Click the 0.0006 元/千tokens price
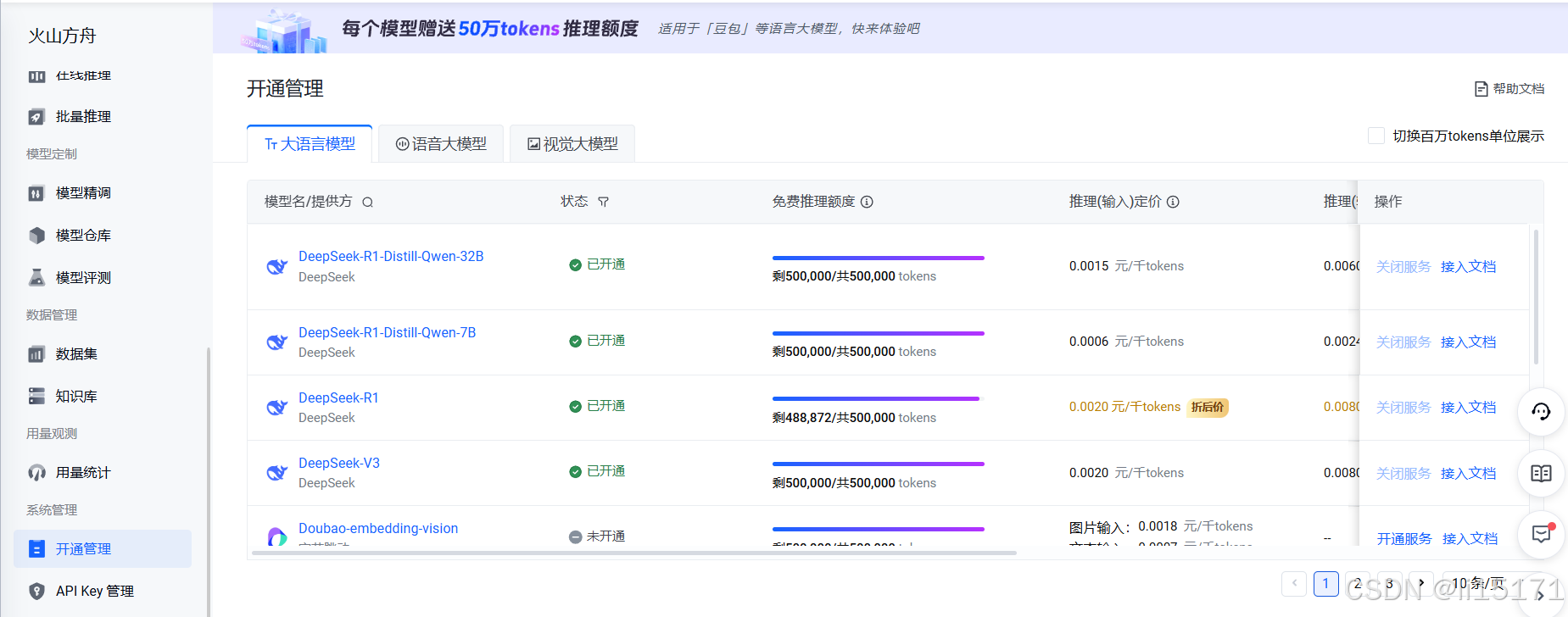The image size is (1568, 617). [1126, 342]
